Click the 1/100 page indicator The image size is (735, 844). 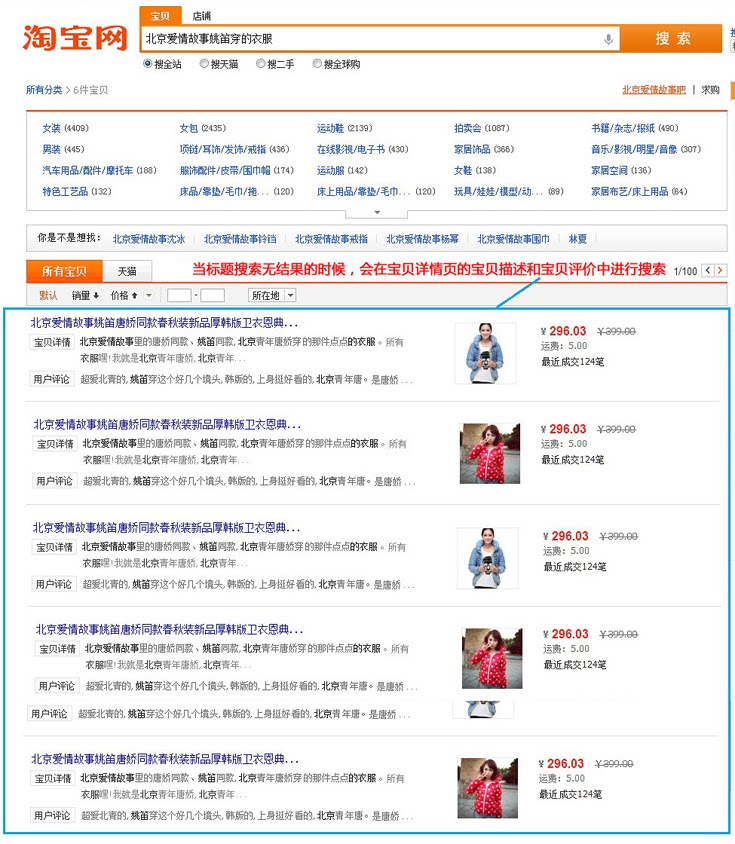(685, 271)
